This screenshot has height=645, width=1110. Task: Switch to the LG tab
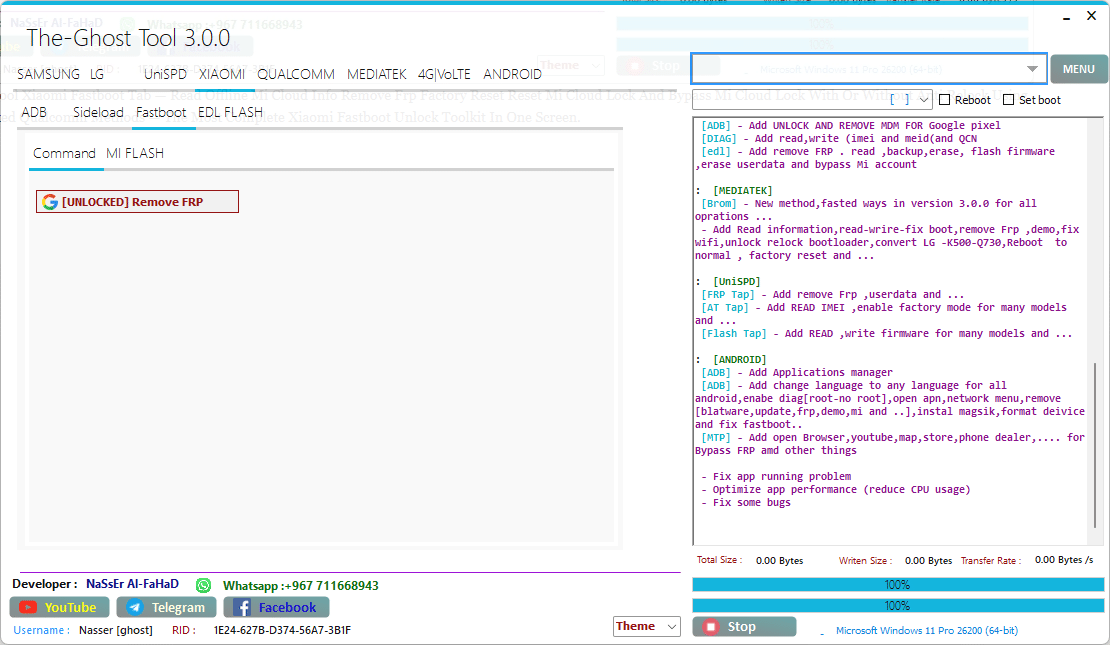click(97, 74)
